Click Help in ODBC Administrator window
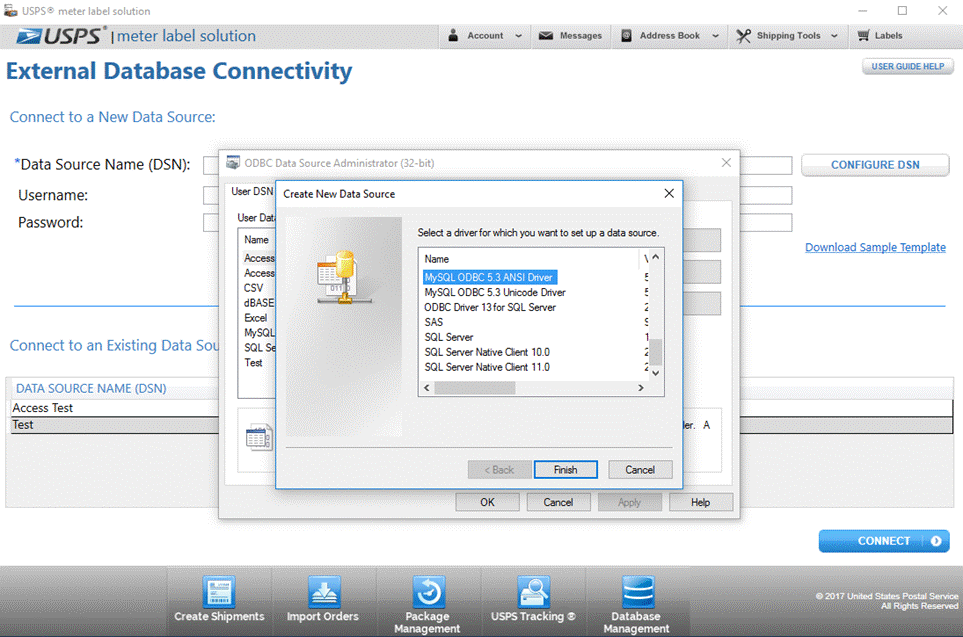Screen dimensions: 963x637 [701, 502]
